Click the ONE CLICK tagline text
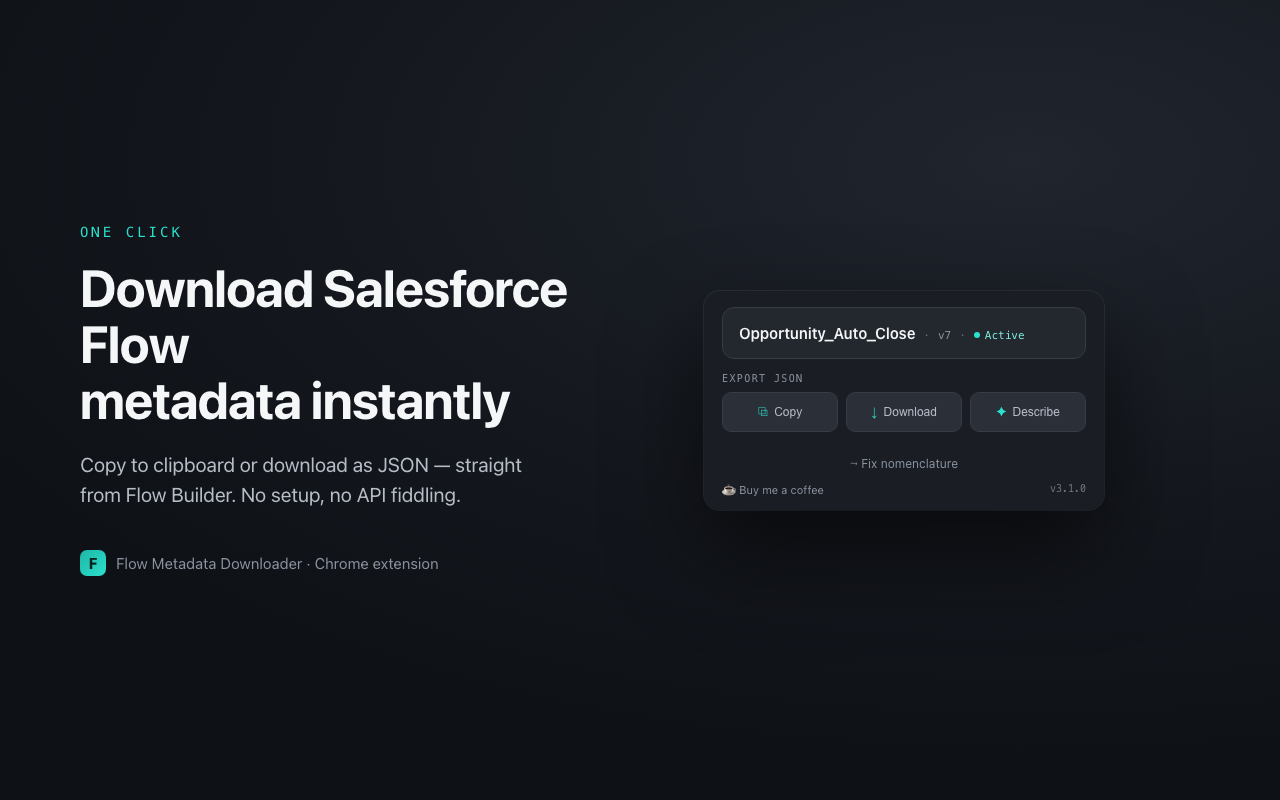Image resolution: width=1280 pixels, height=800 pixels. tap(131, 232)
